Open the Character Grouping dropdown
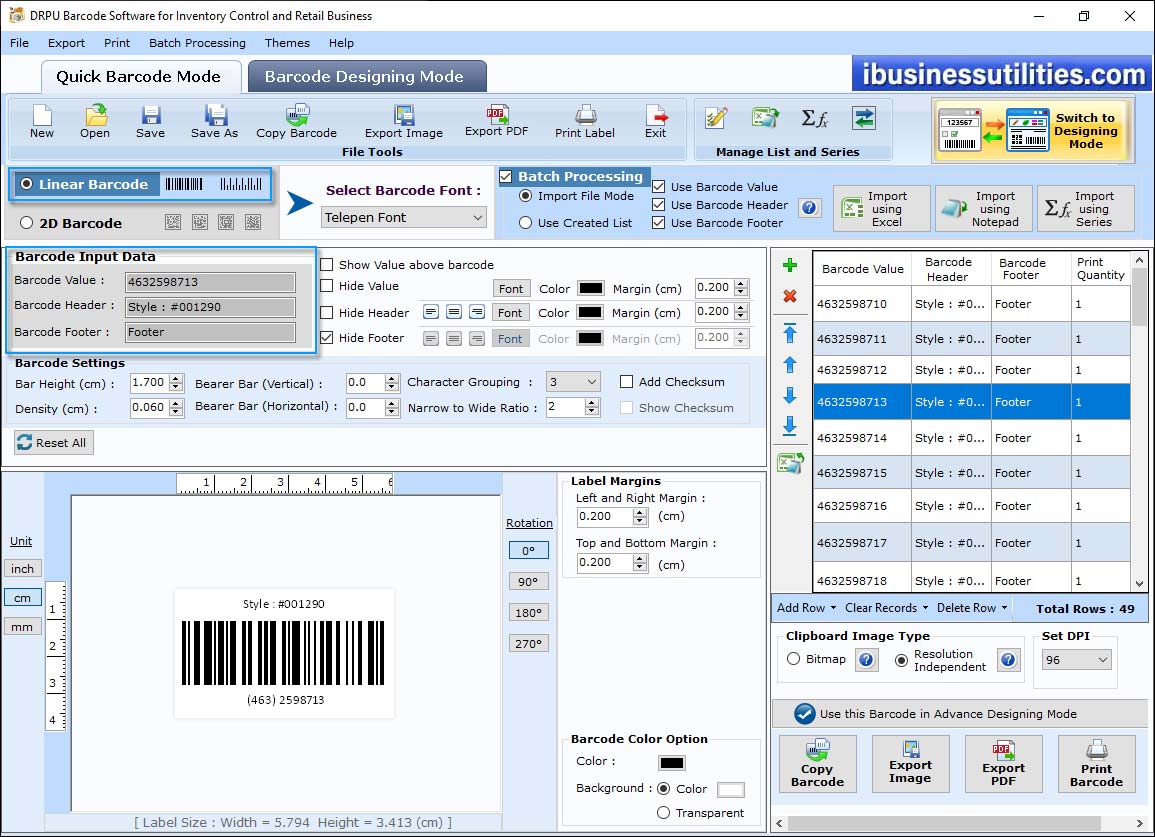The width and height of the screenshot is (1155, 837). (x=573, y=382)
